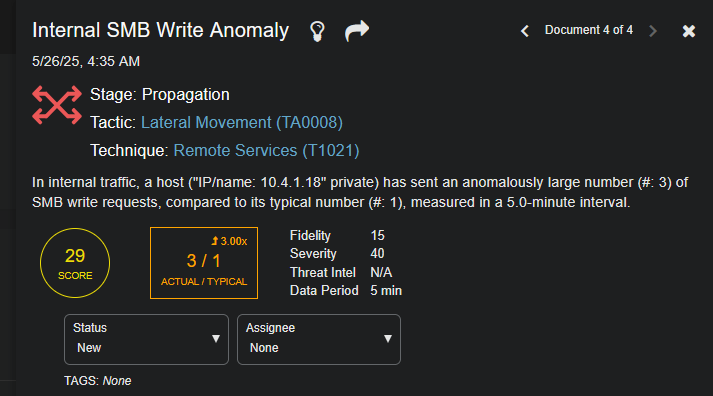Click the Internal SMB Write Anomaly title
713x396 pixels.
(x=161, y=30)
